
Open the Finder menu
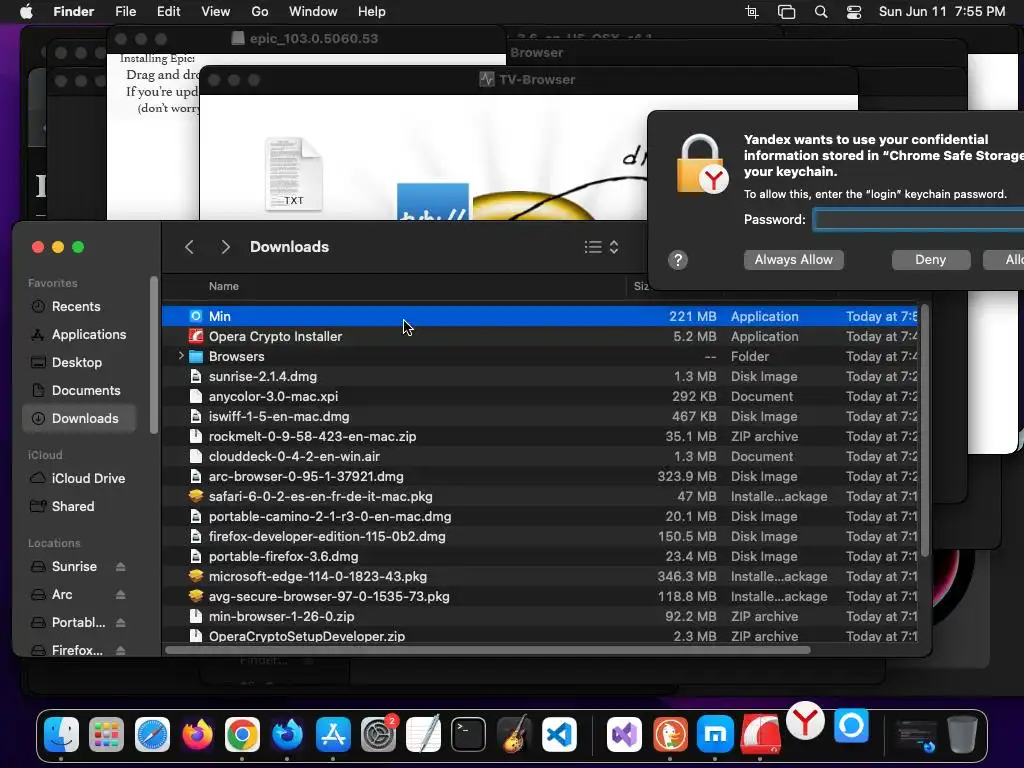tap(73, 12)
